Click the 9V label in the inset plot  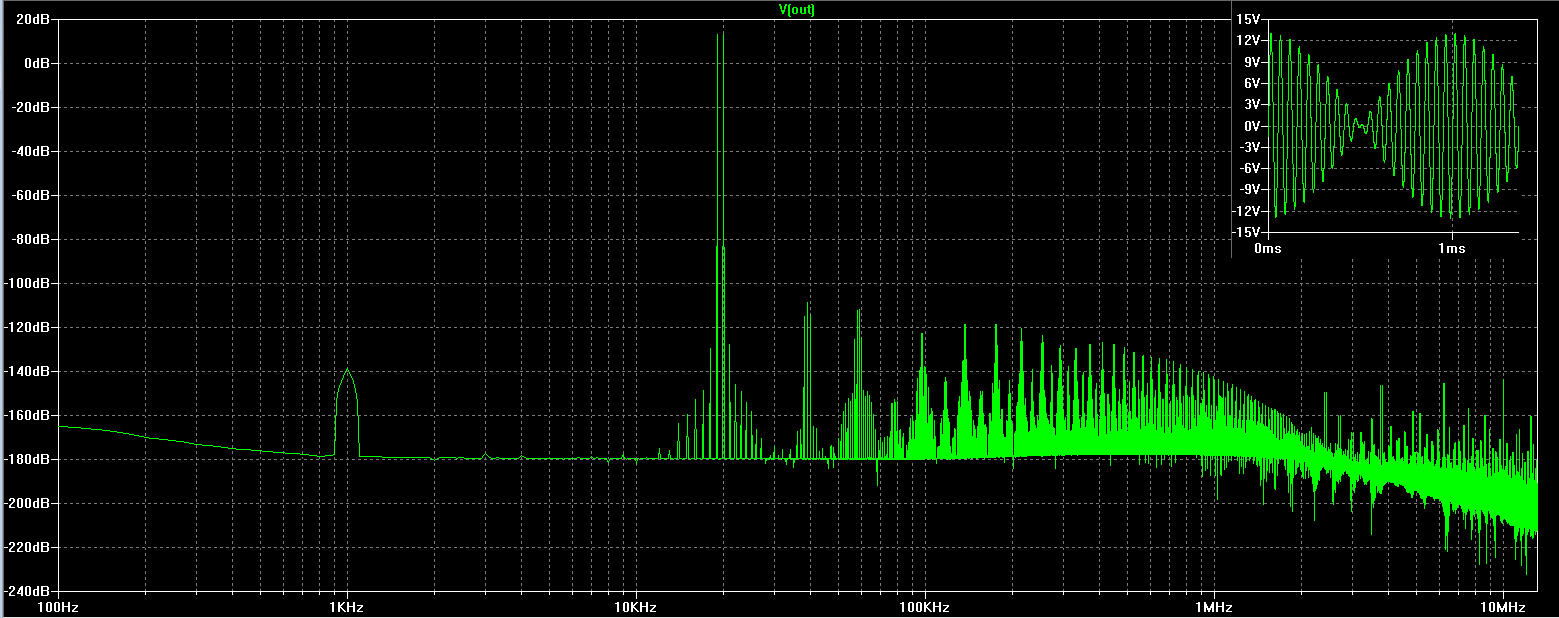pyautogui.click(x=1250, y=62)
